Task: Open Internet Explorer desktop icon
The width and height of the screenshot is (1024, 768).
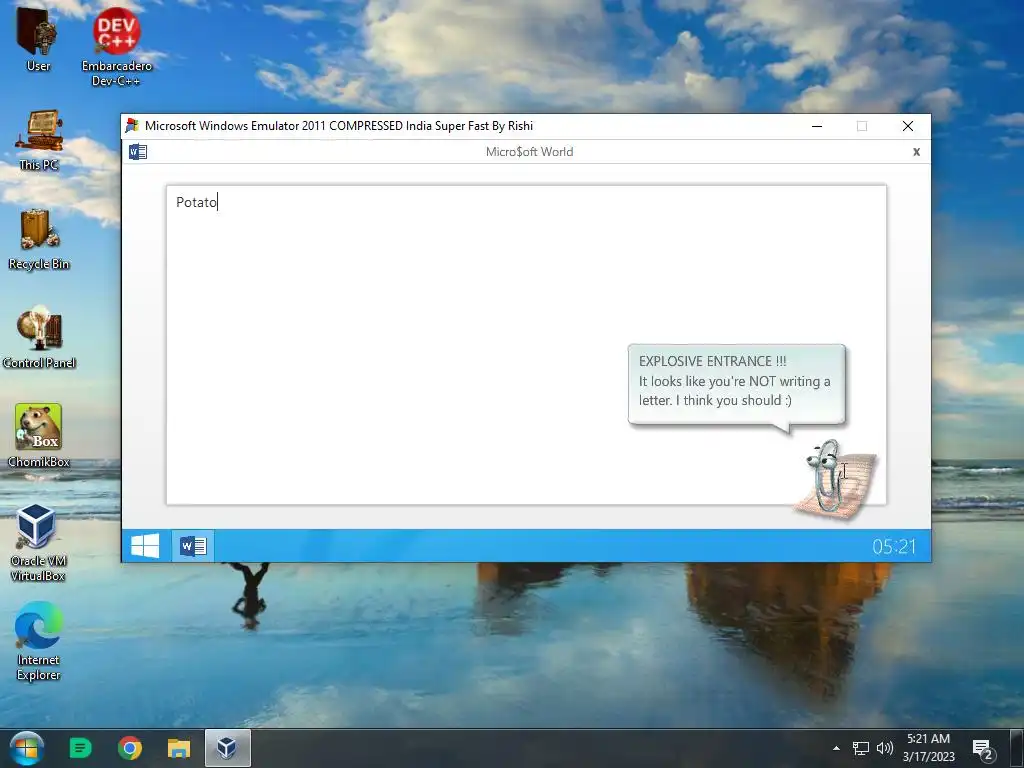Action: 39,641
